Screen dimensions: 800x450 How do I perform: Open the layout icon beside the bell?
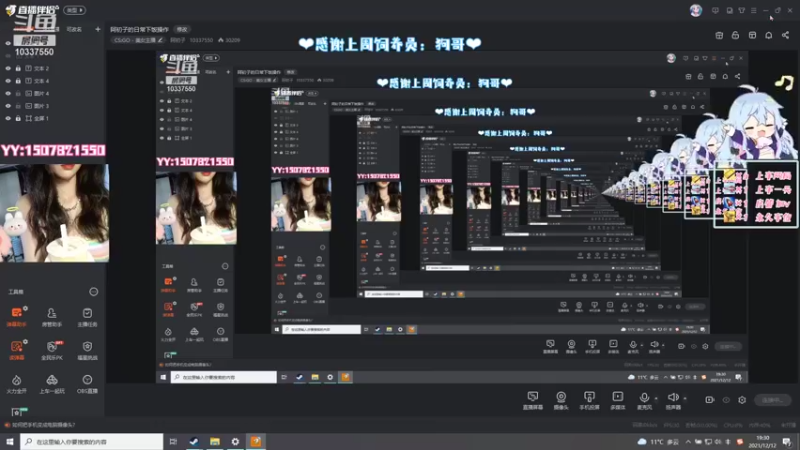click(752, 35)
